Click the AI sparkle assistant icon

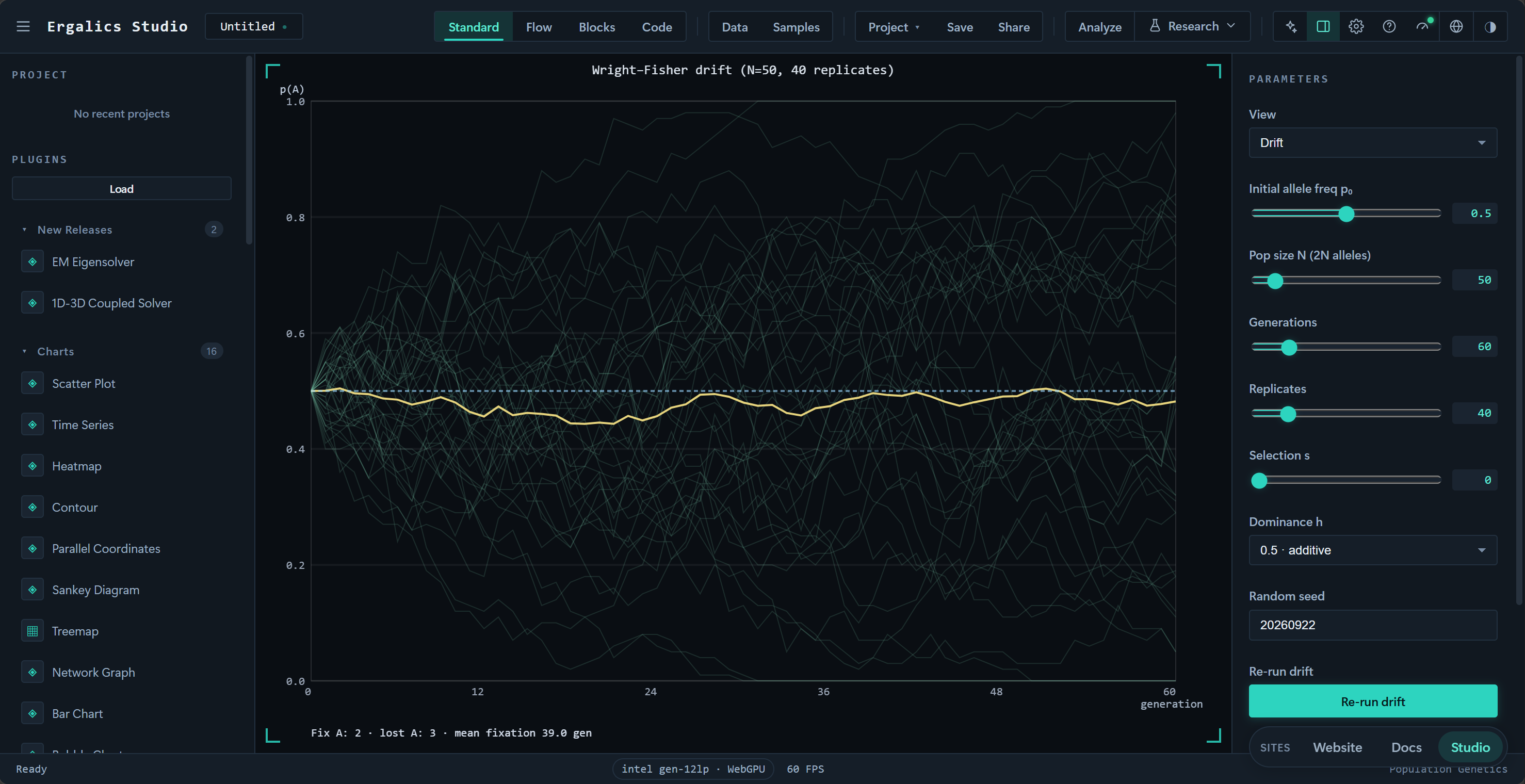click(1291, 27)
